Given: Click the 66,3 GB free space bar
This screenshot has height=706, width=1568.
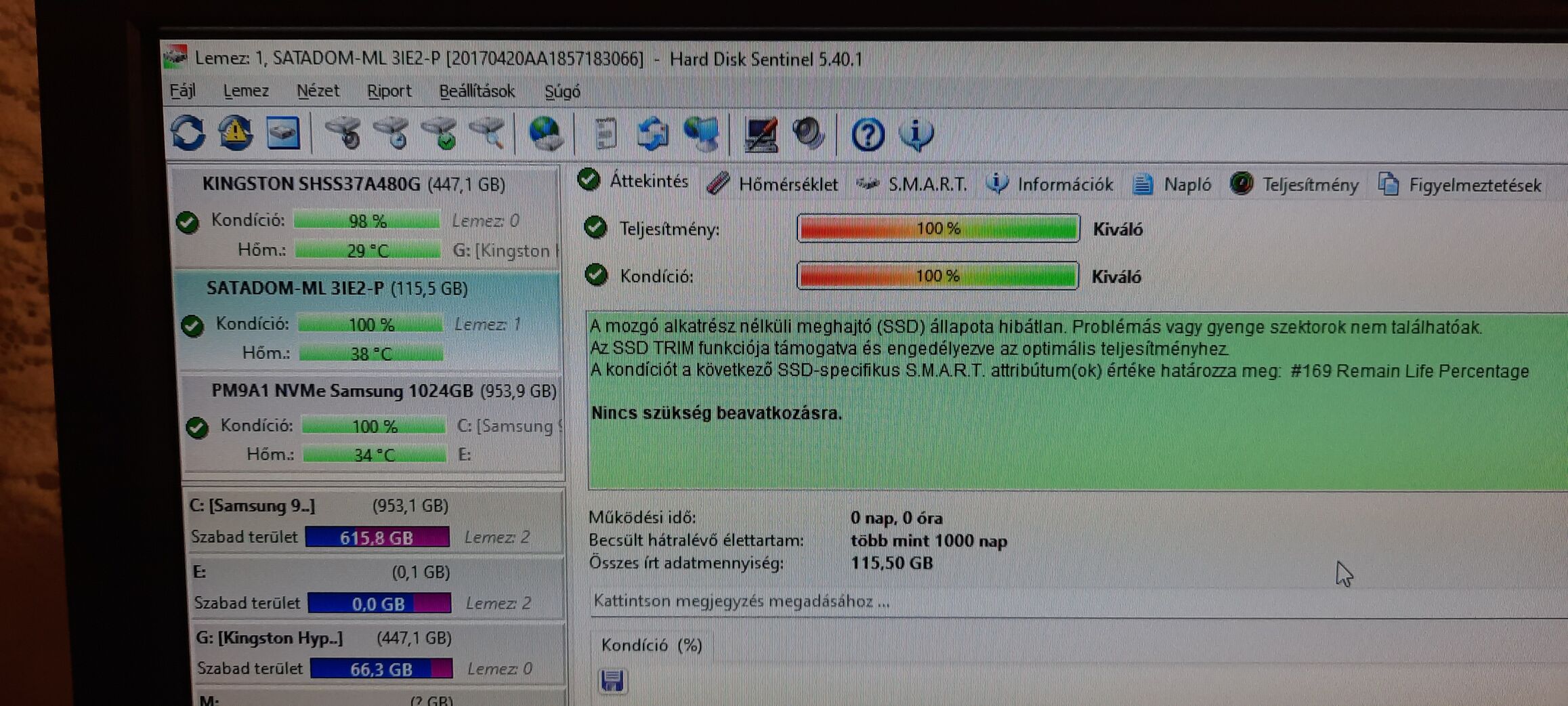Looking at the screenshot, I should [381, 669].
